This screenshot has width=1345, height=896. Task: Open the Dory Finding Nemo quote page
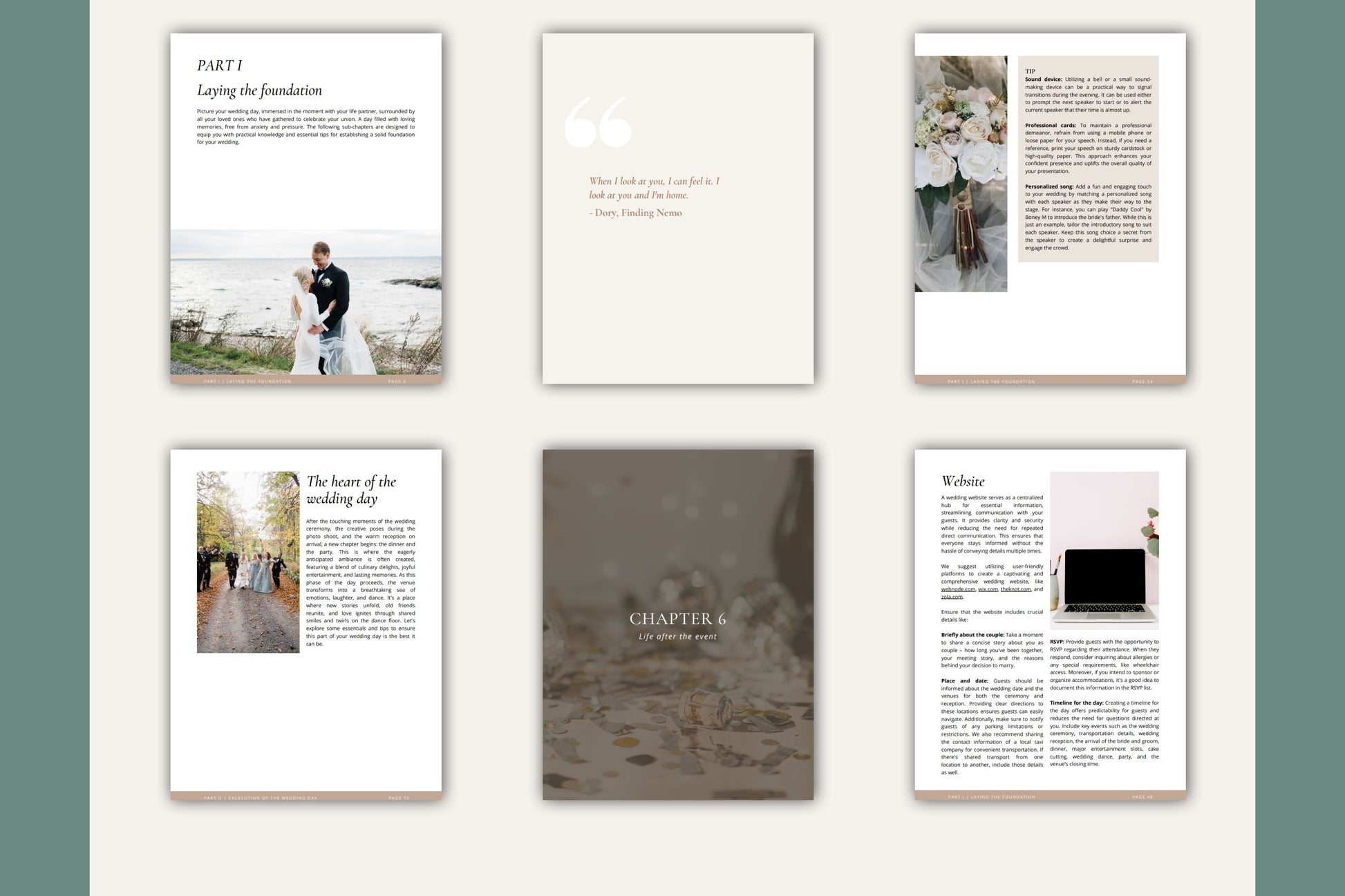tap(678, 209)
